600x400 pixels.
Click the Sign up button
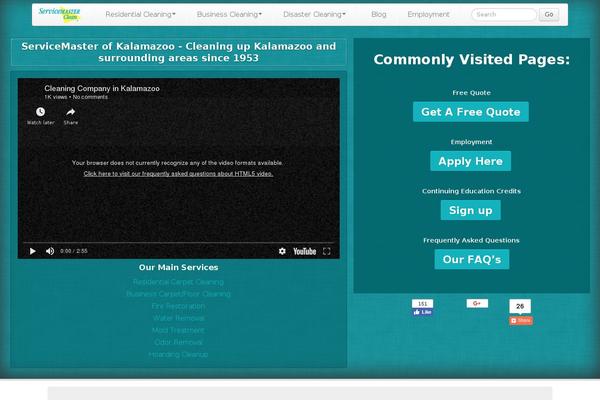(470, 210)
